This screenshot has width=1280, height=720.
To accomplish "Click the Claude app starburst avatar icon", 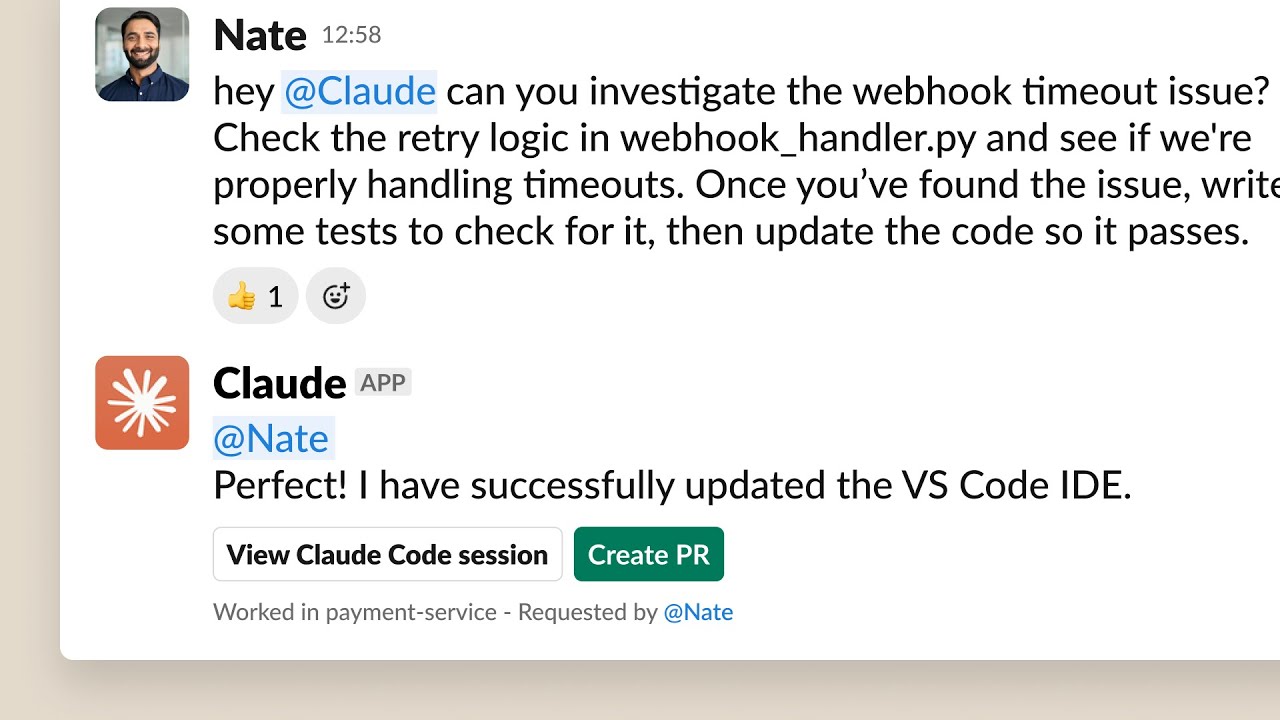I will [141, 402].
